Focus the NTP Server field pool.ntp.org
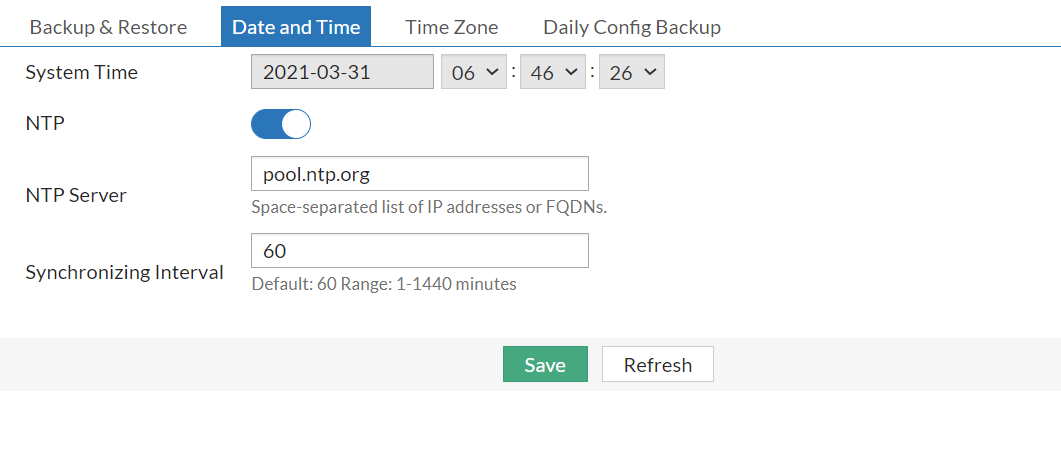 pos(419,174)
